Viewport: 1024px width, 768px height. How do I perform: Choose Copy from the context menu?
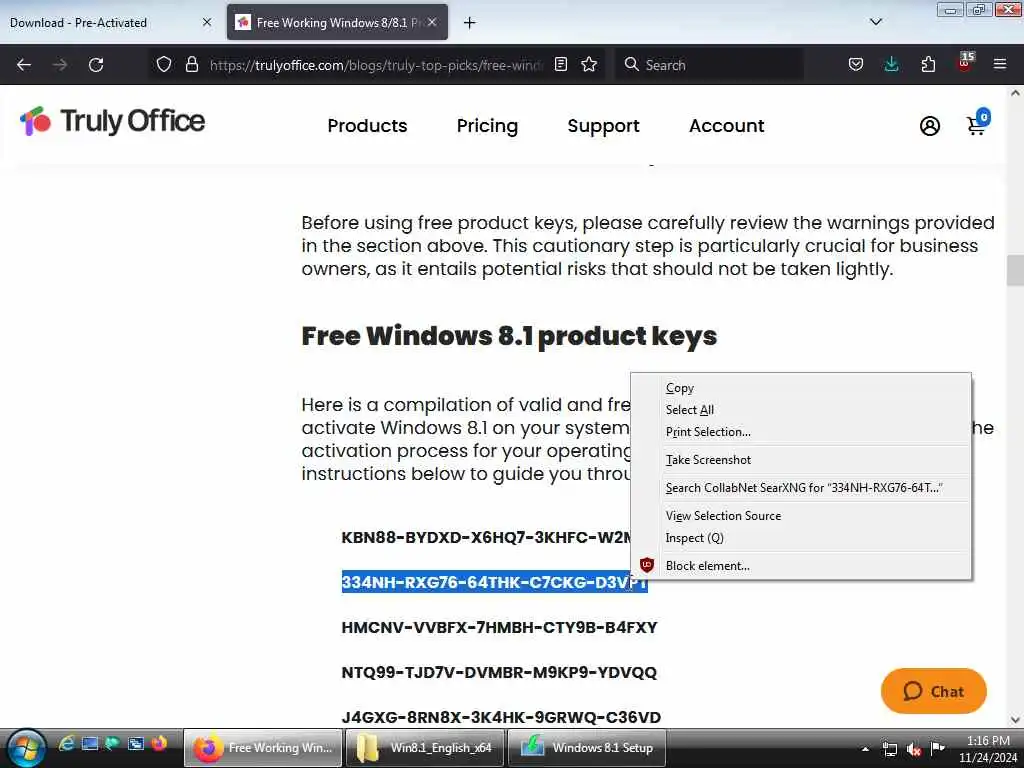coord(801,388)
